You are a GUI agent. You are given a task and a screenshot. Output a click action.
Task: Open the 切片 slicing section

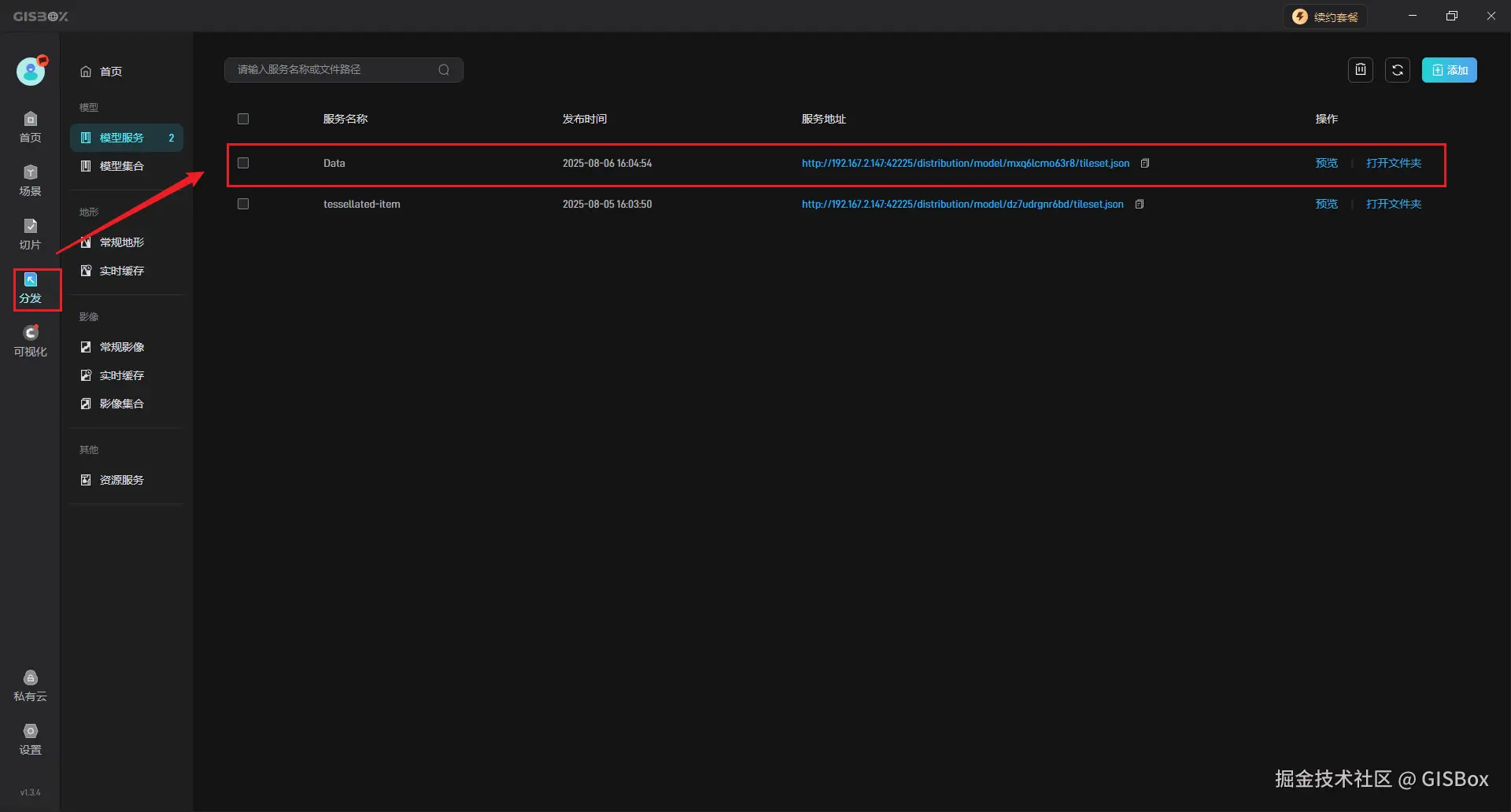pos(30,234)
